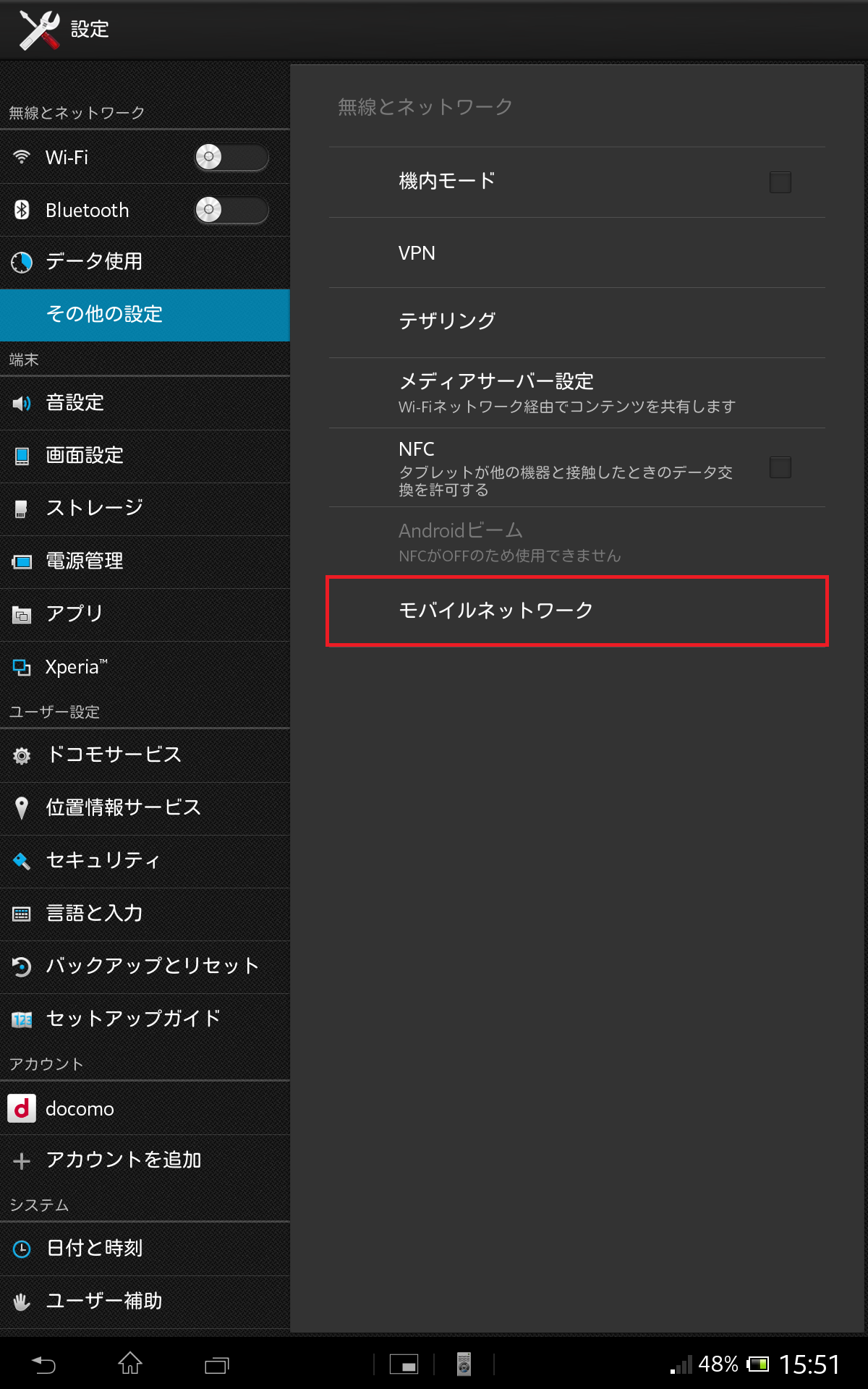Tap the backup and reset circular arrow icon
The image size is (868, 1389).
(x=22, y=967)
